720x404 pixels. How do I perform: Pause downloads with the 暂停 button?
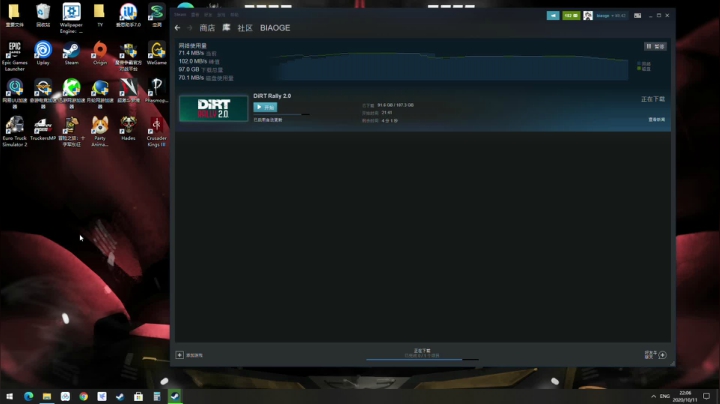click(x=655, y=46)
